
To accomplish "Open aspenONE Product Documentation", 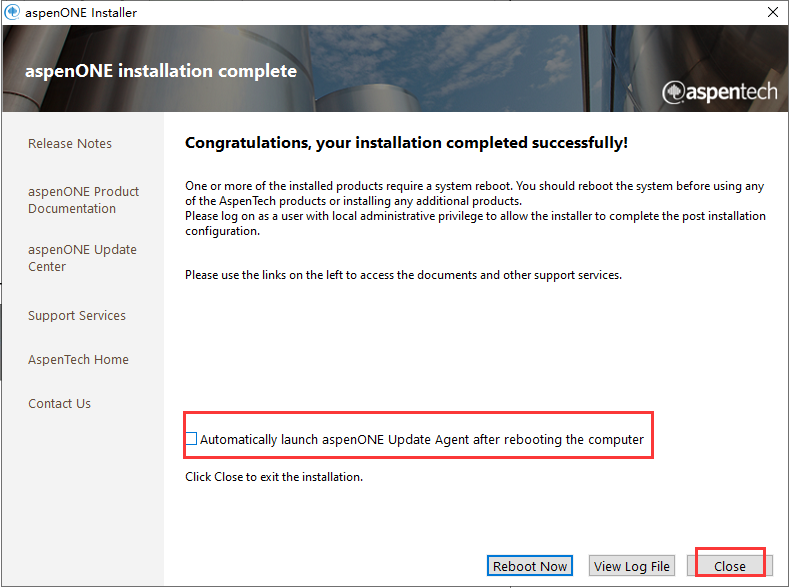I will [83, 200].
